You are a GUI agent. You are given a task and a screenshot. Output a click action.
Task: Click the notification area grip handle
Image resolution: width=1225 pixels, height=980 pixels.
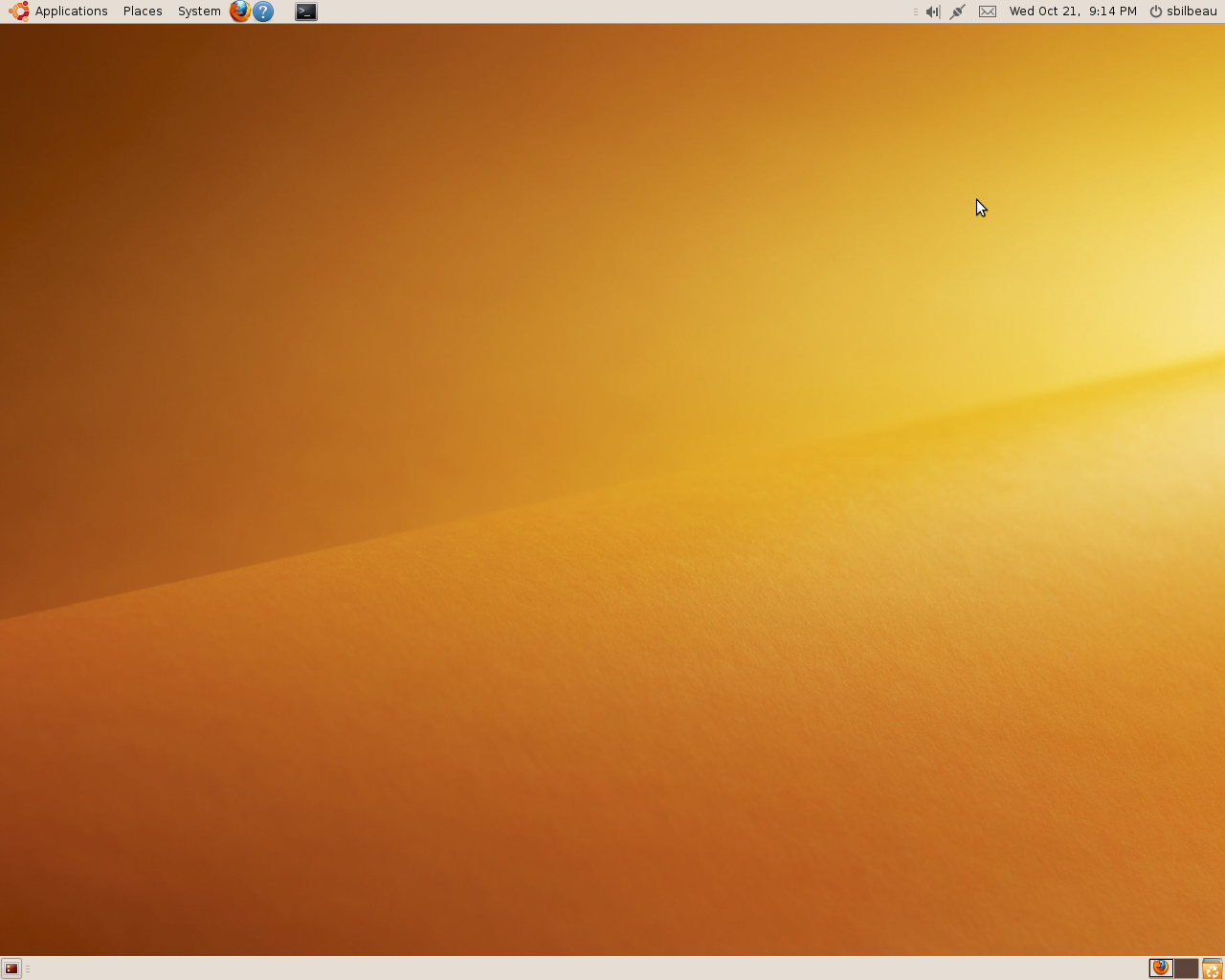tap(915, 11)
